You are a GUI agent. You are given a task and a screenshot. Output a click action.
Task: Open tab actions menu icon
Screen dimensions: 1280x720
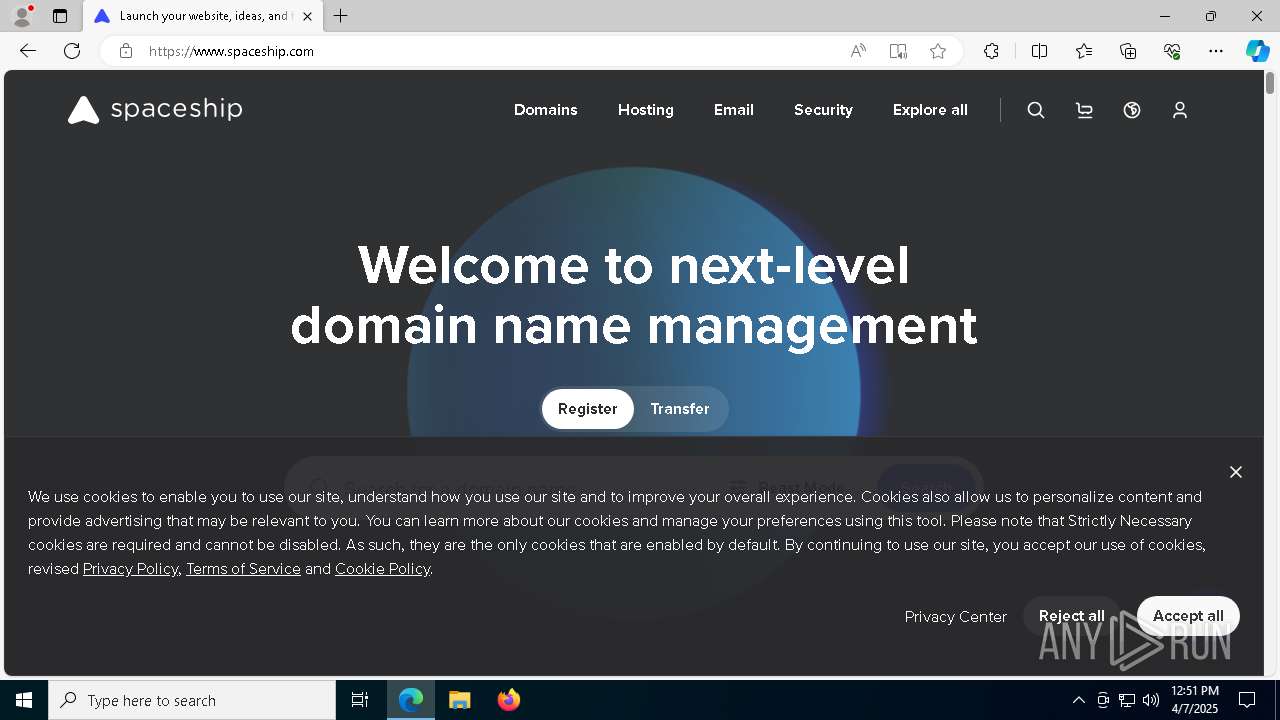pyautogui.click(x=60, y=16)
